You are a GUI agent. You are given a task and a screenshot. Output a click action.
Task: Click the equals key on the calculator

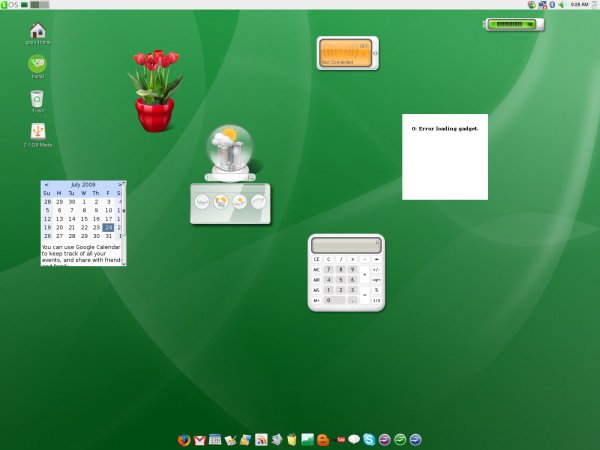pos(365,295)
